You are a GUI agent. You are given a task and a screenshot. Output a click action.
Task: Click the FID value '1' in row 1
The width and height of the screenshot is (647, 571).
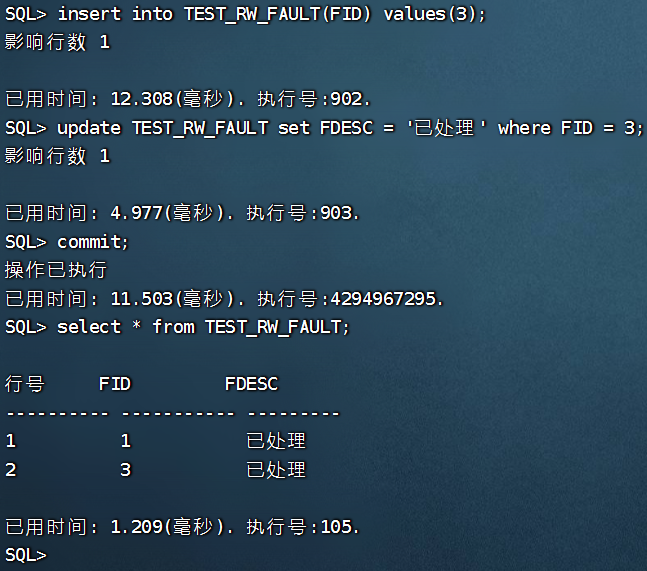point(126,441)
